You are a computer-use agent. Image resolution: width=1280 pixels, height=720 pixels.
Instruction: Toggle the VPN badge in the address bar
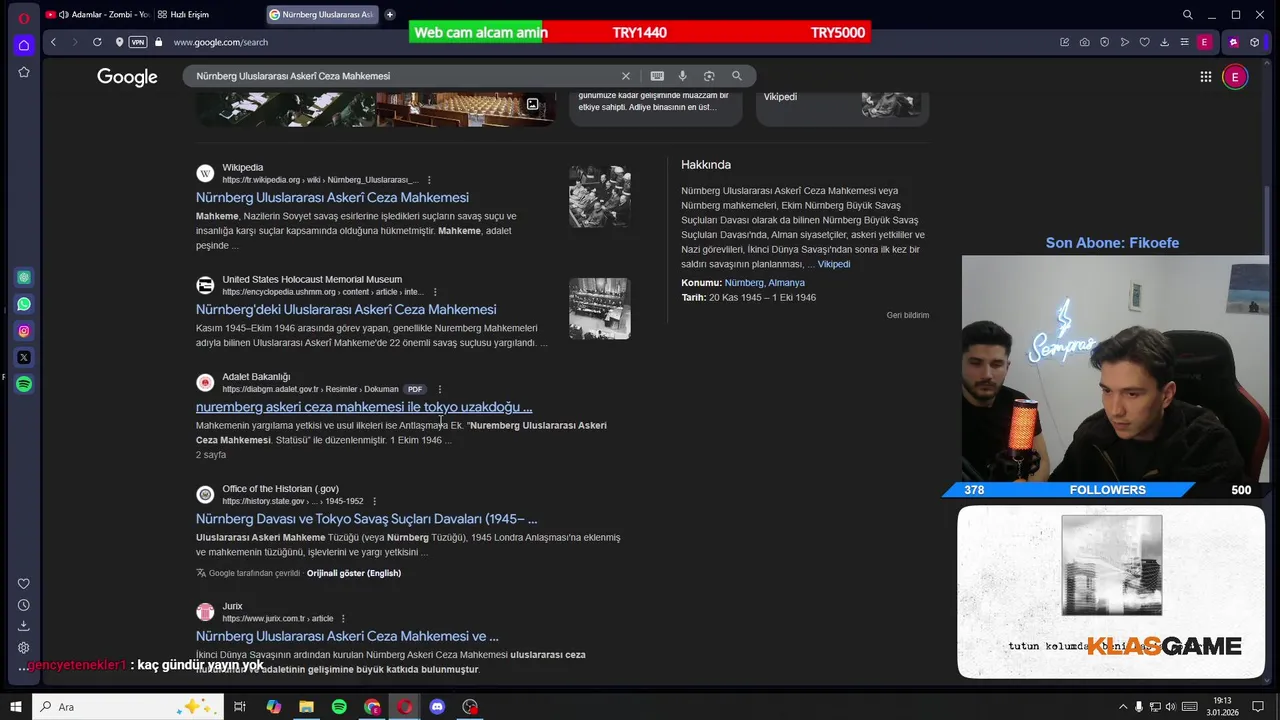(x=138, y=42)
